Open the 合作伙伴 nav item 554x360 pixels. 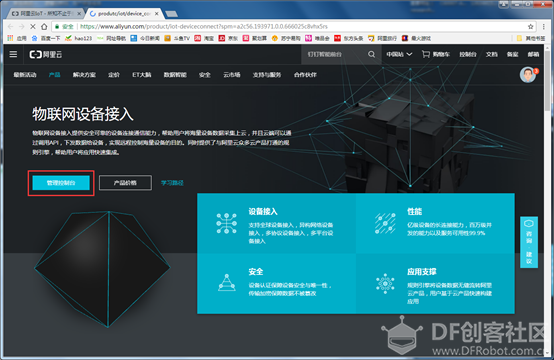(305, 75)
